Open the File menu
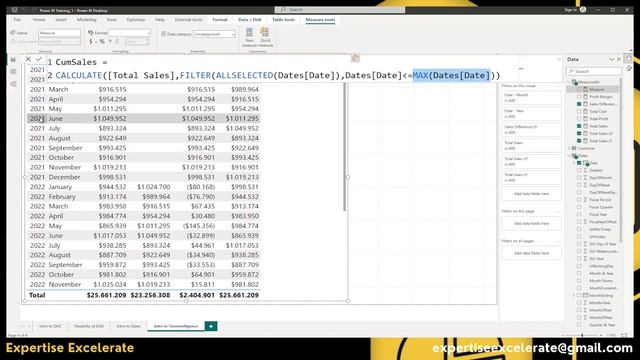Image resolution: width=640 pixels, height=360 pixels. coord(17,20)
